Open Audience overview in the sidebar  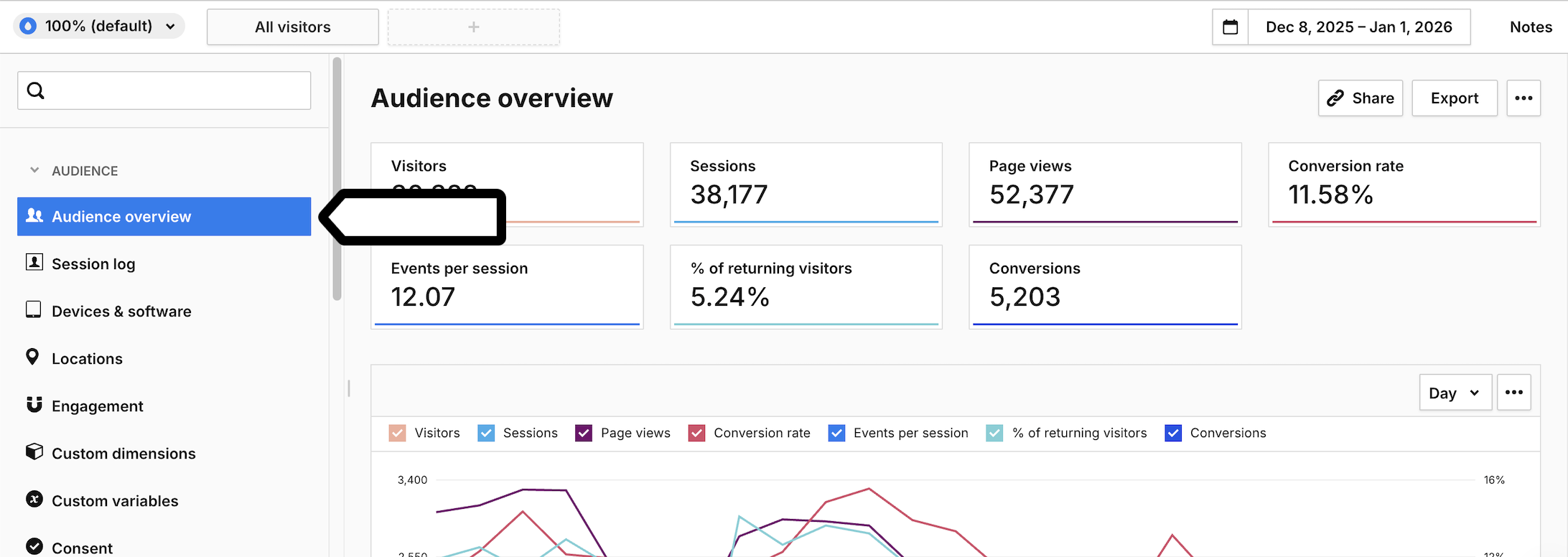coord(164,216)
